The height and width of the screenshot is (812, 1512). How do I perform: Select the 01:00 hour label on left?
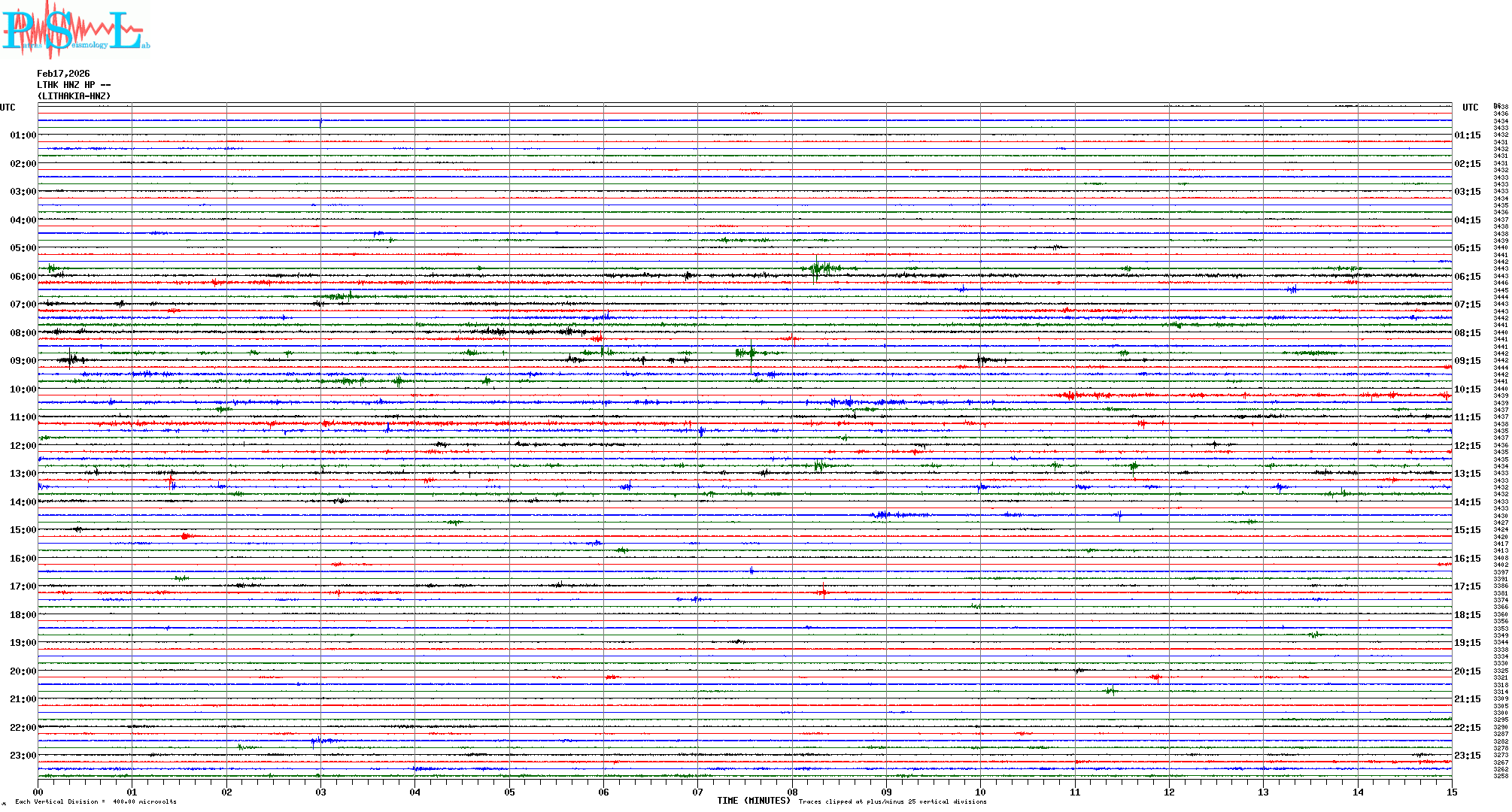click(x=23, y=135)
